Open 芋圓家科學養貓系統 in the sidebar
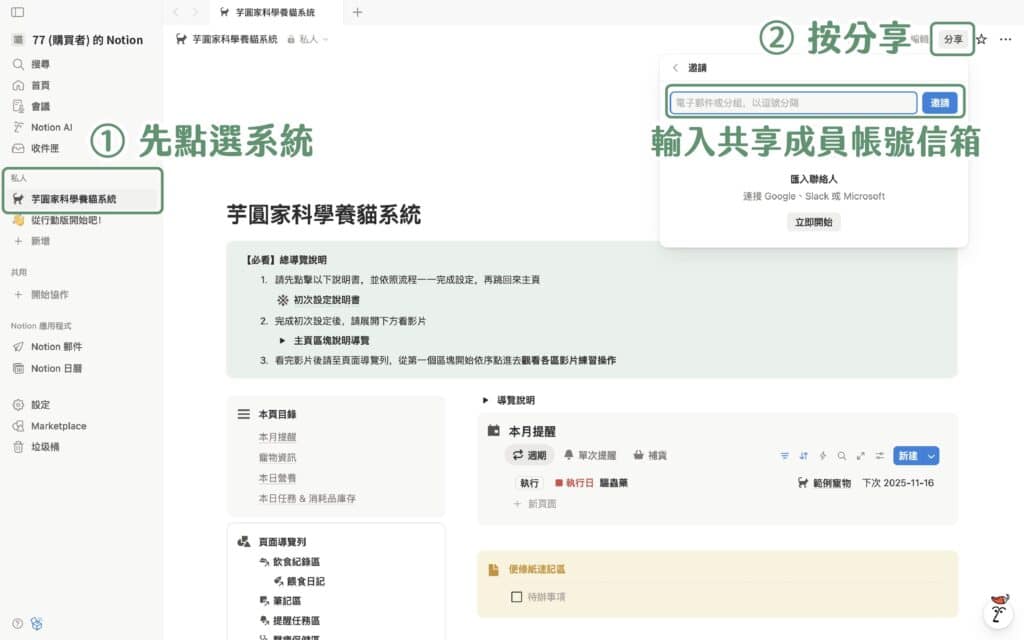This screenshot has width=1024, height=640. [x=73, y=199]
